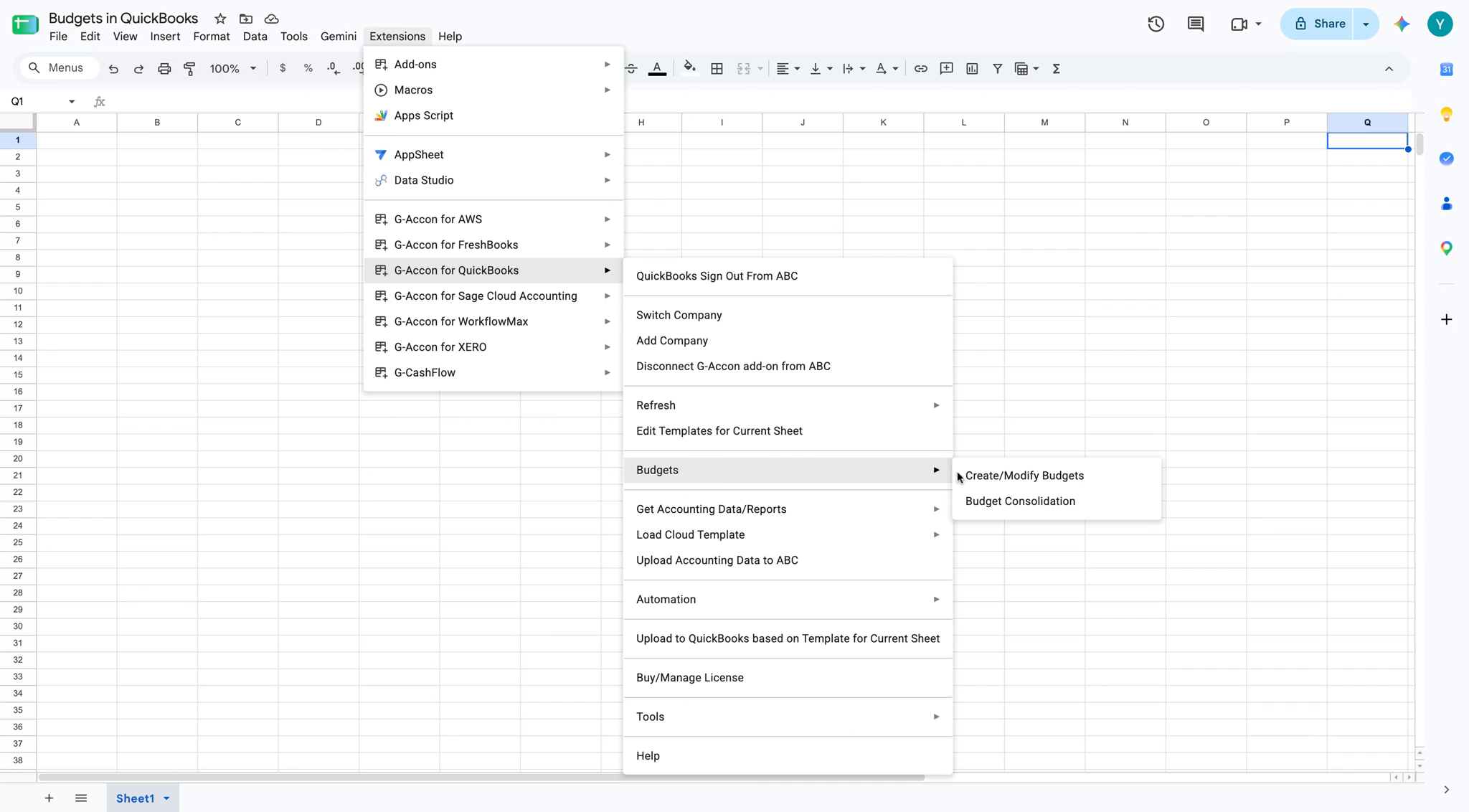1469x812 pixels.
Task: Open the Automation submenu
Action: [x=788, y=600]
